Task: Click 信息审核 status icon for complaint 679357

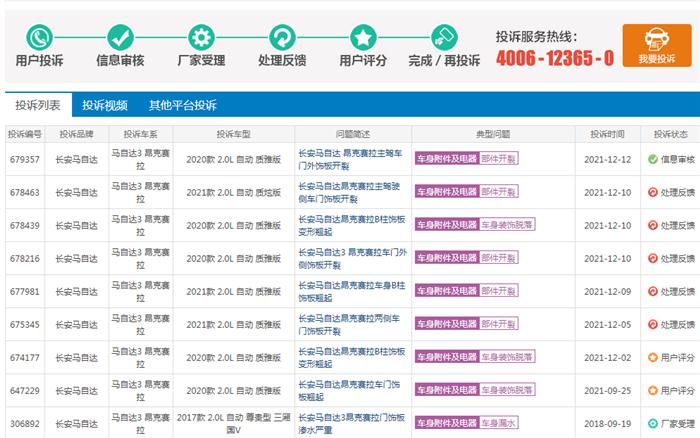Action: coord(653,159)
